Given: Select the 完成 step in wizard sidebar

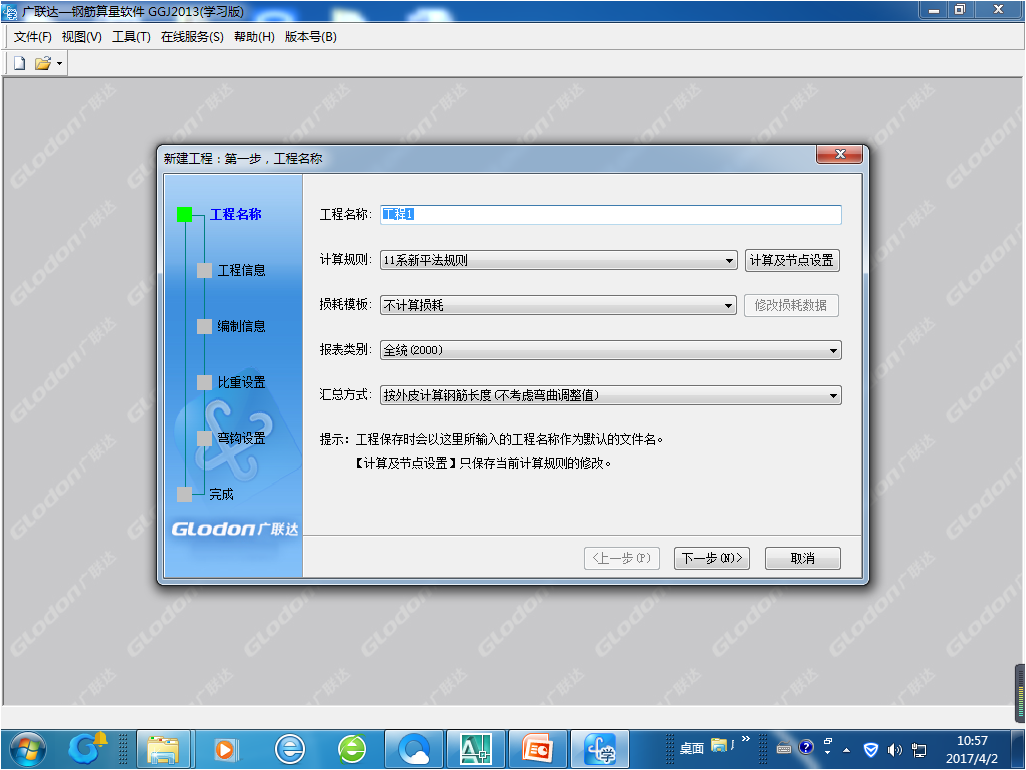Looking at the screenshot, I should click(221, 495).
